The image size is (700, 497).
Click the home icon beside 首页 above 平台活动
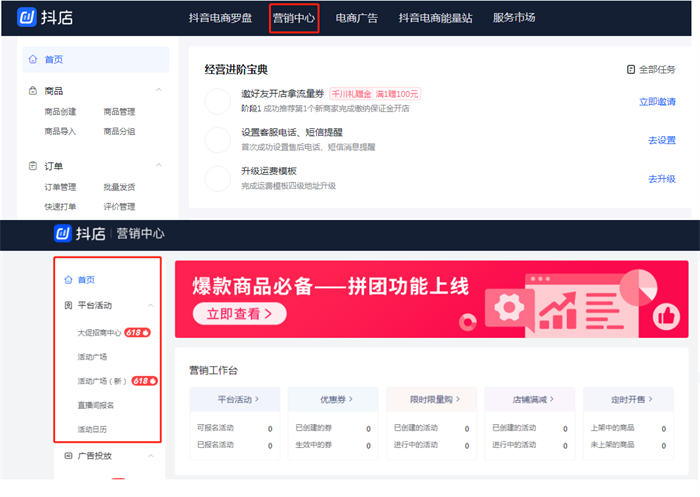68,280
